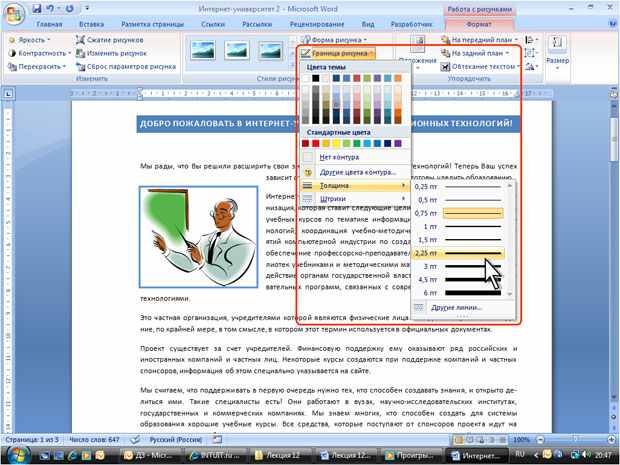Viewport: 620px width, 465px height.
Task: Open the Форма рисунка picture shape dropdown
Action: pyautogui.click(x=334, y=40)
